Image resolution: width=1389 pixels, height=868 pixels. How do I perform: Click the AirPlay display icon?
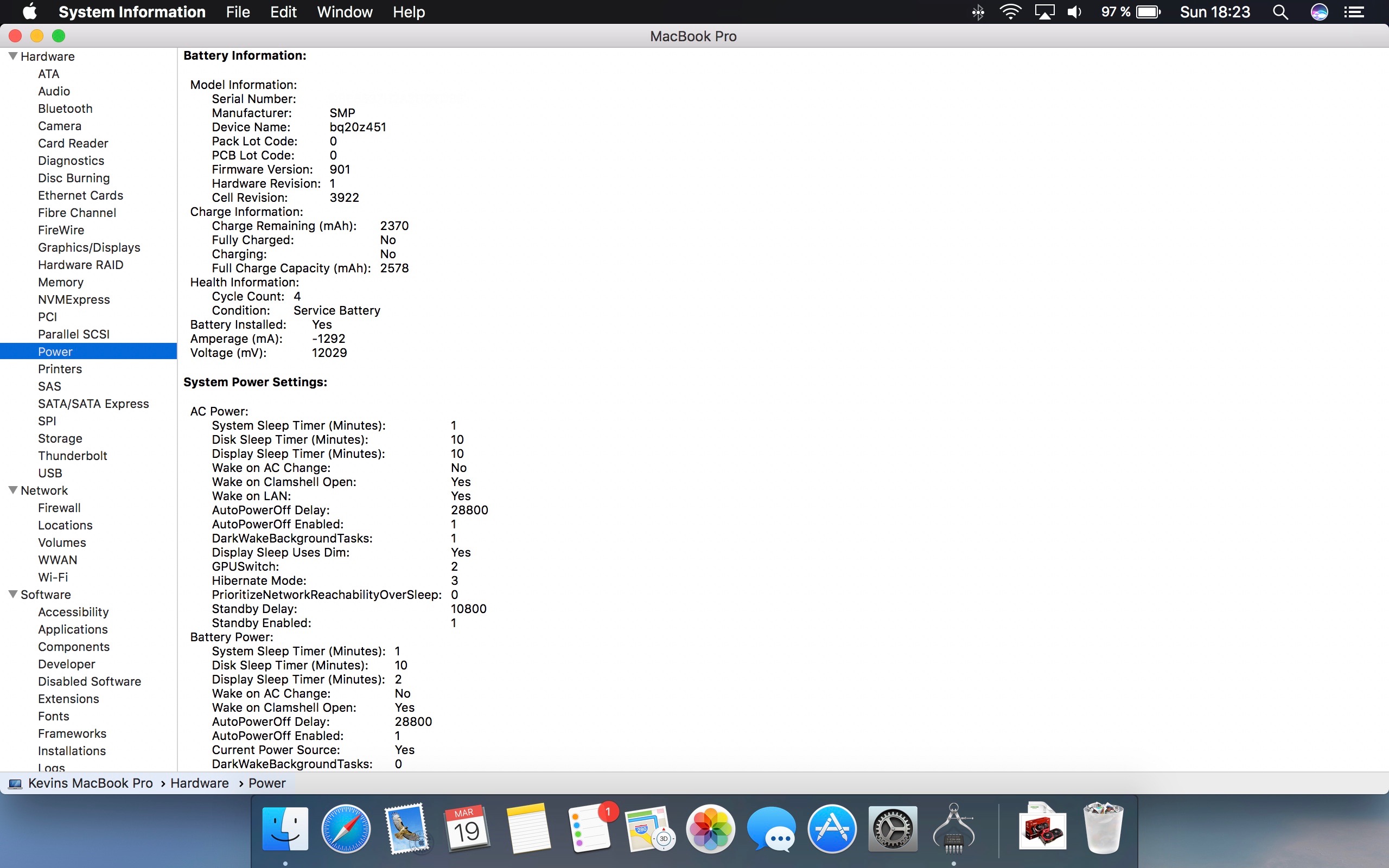tap(1044, 12)
